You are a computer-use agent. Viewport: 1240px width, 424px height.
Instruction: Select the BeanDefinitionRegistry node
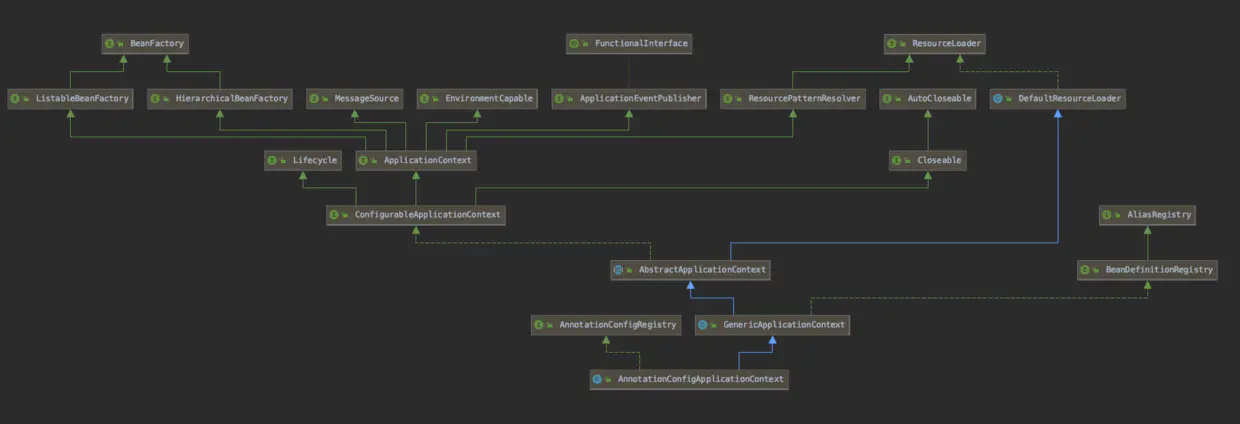1147,270
